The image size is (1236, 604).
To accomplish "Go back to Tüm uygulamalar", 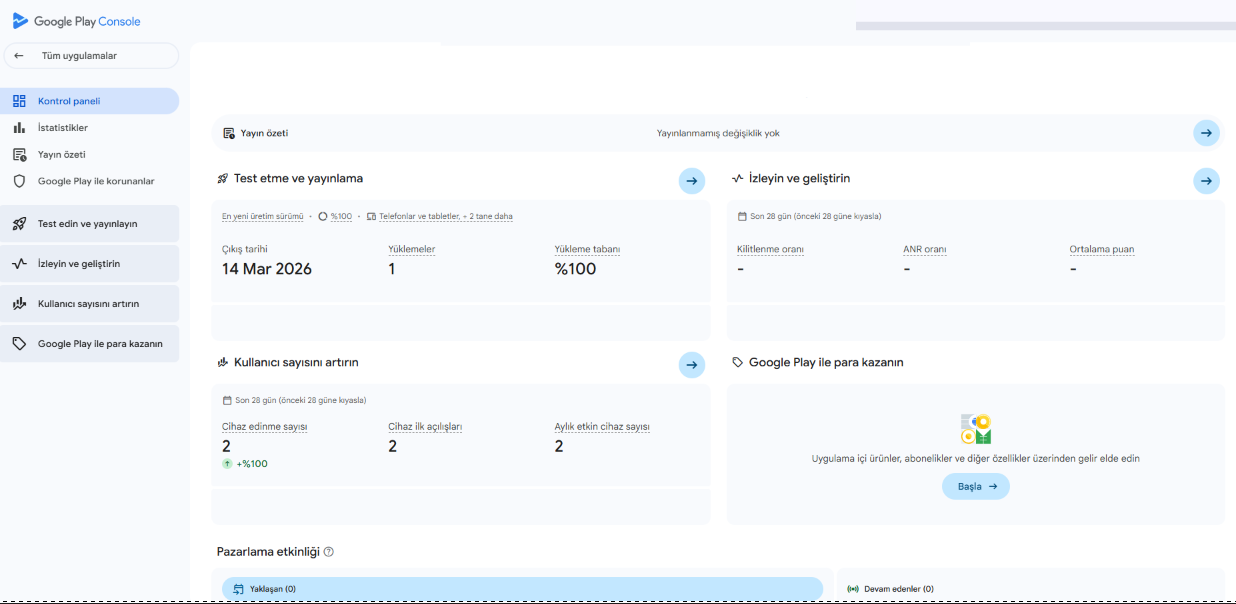I will click(91, 56).
